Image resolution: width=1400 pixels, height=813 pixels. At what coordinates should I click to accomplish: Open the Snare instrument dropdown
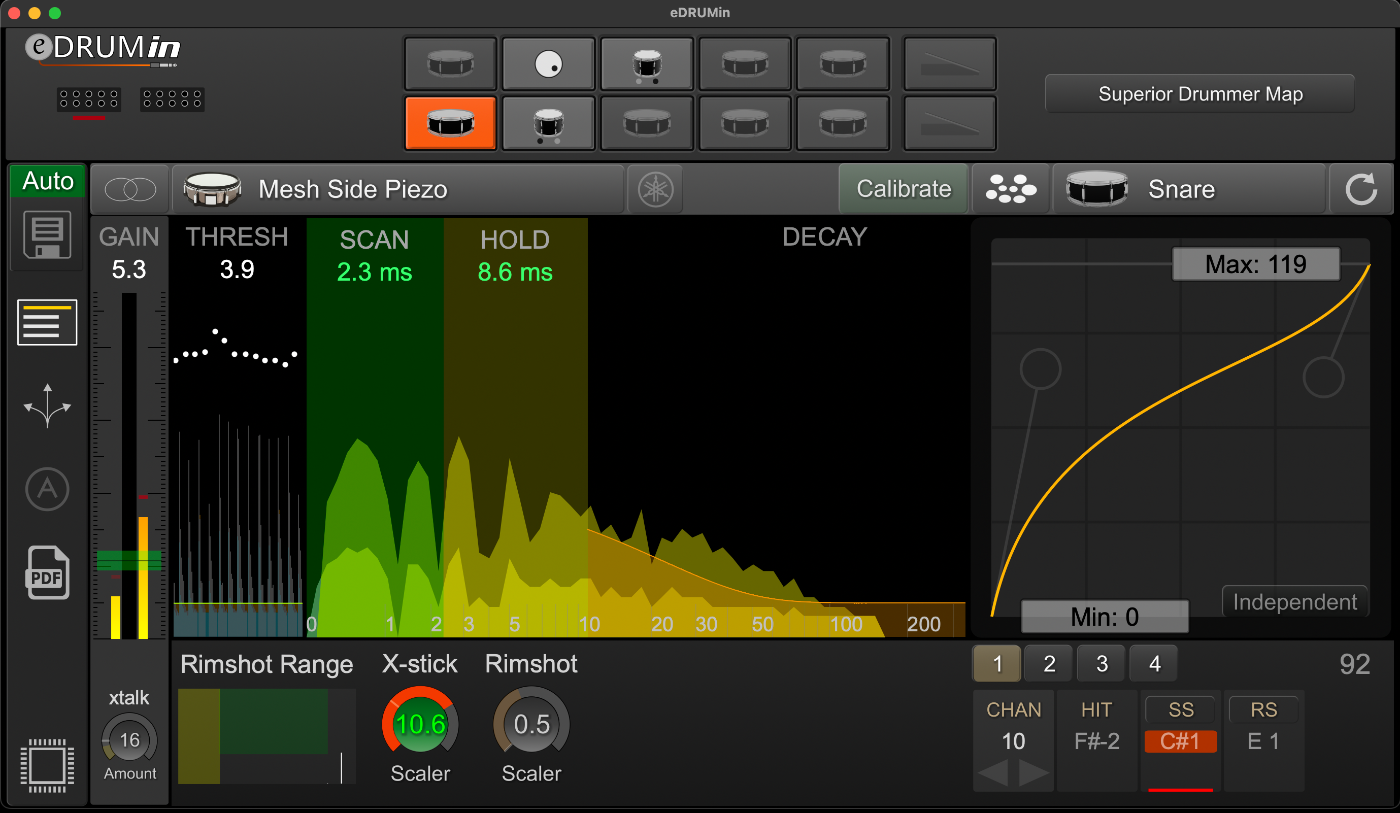click(x=1189, y=189)
